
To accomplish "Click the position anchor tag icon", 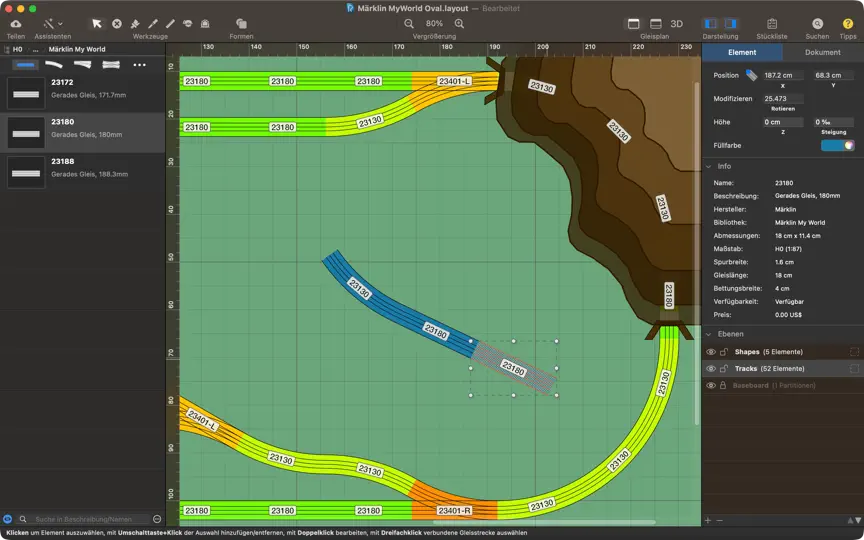I will pyautogui.click(x=752, y=75).
